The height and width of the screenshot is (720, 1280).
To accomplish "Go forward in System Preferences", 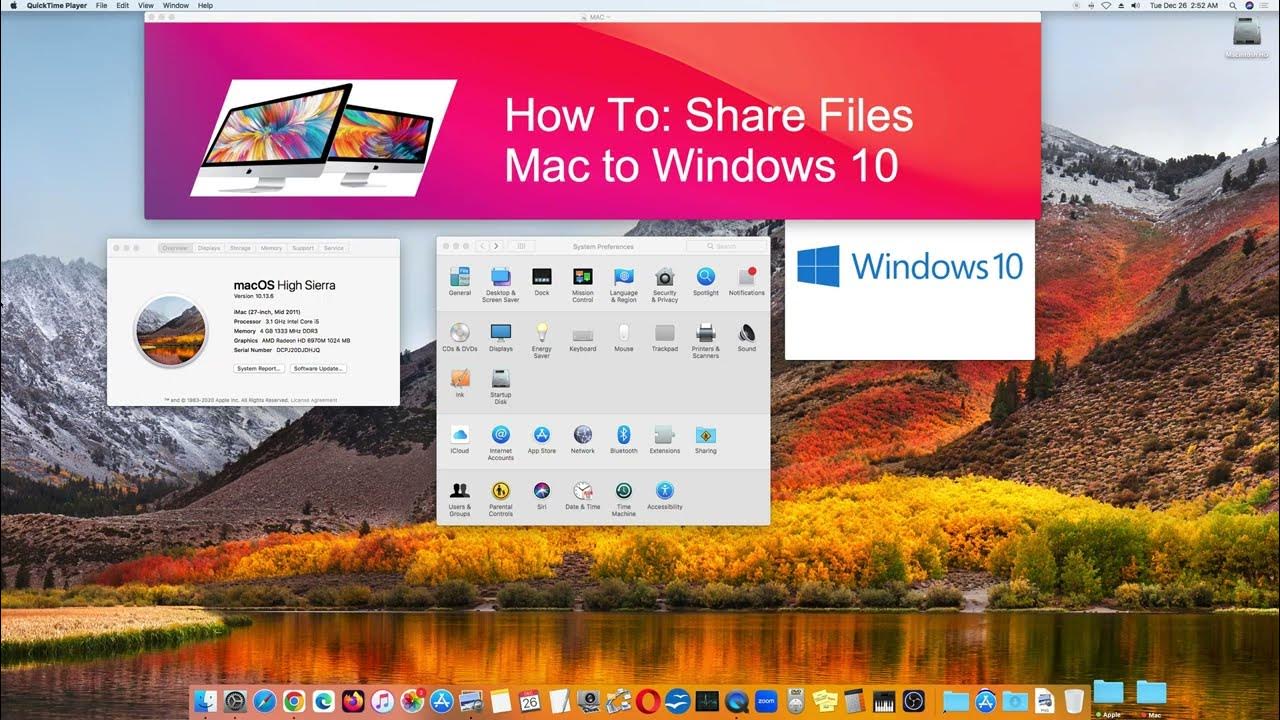I will click(x=496, y=246).
